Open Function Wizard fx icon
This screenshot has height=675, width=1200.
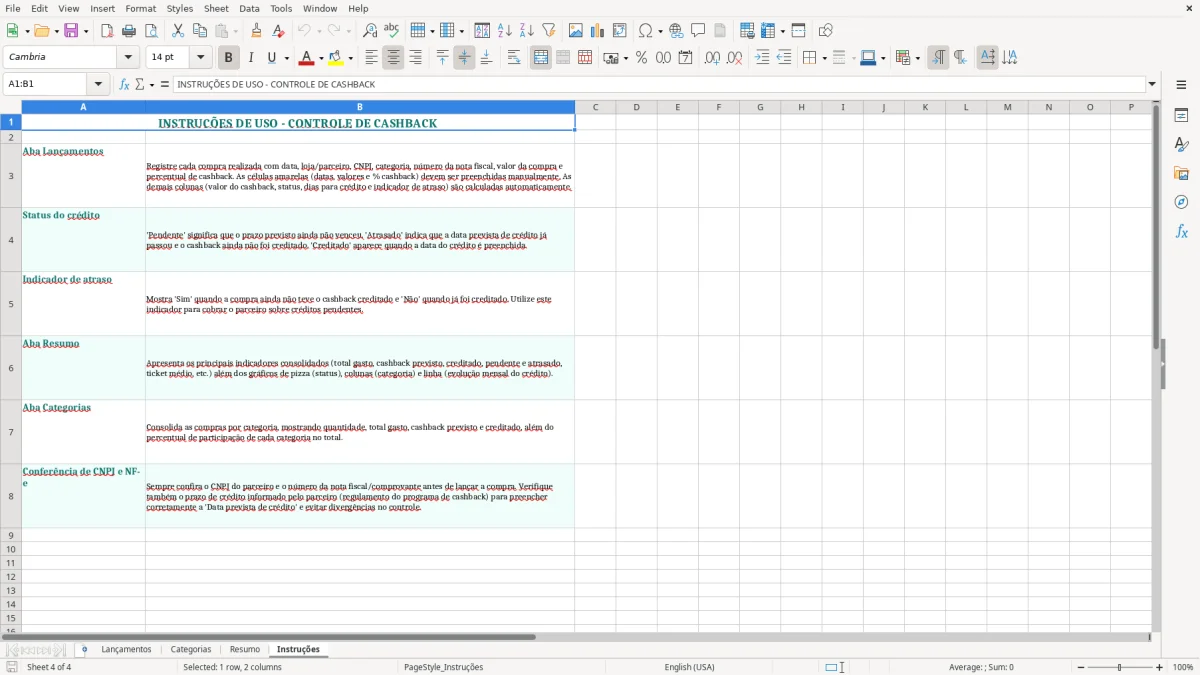click(x=125, y=85)
